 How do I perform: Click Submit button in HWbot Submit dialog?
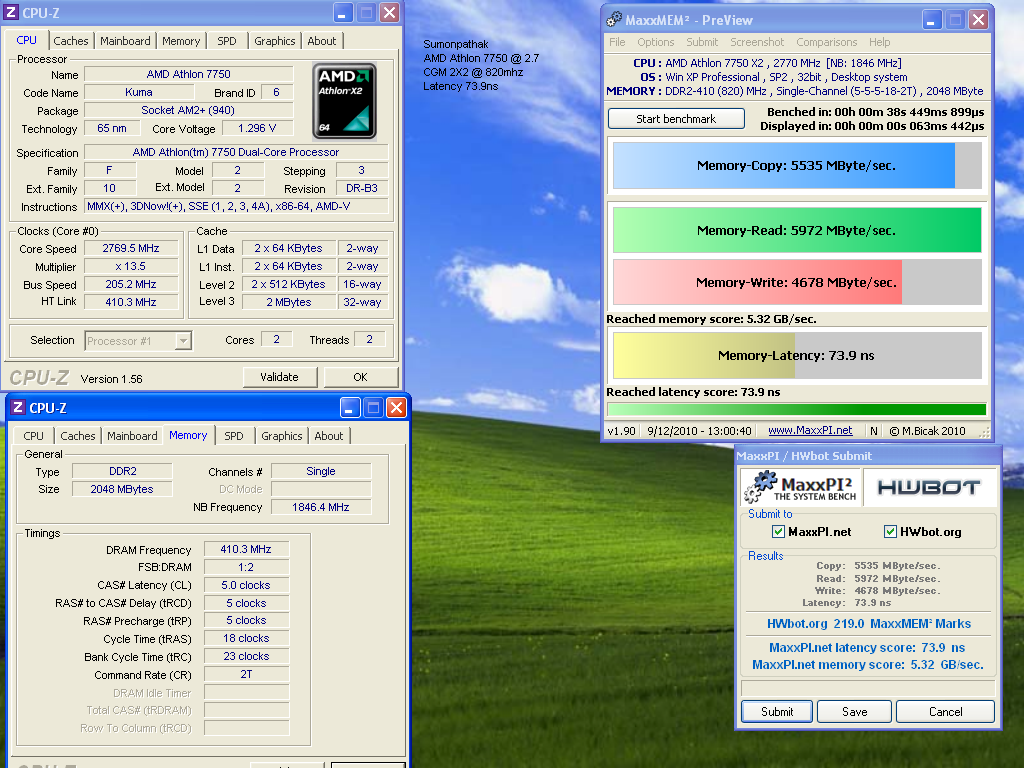[777, 712]
